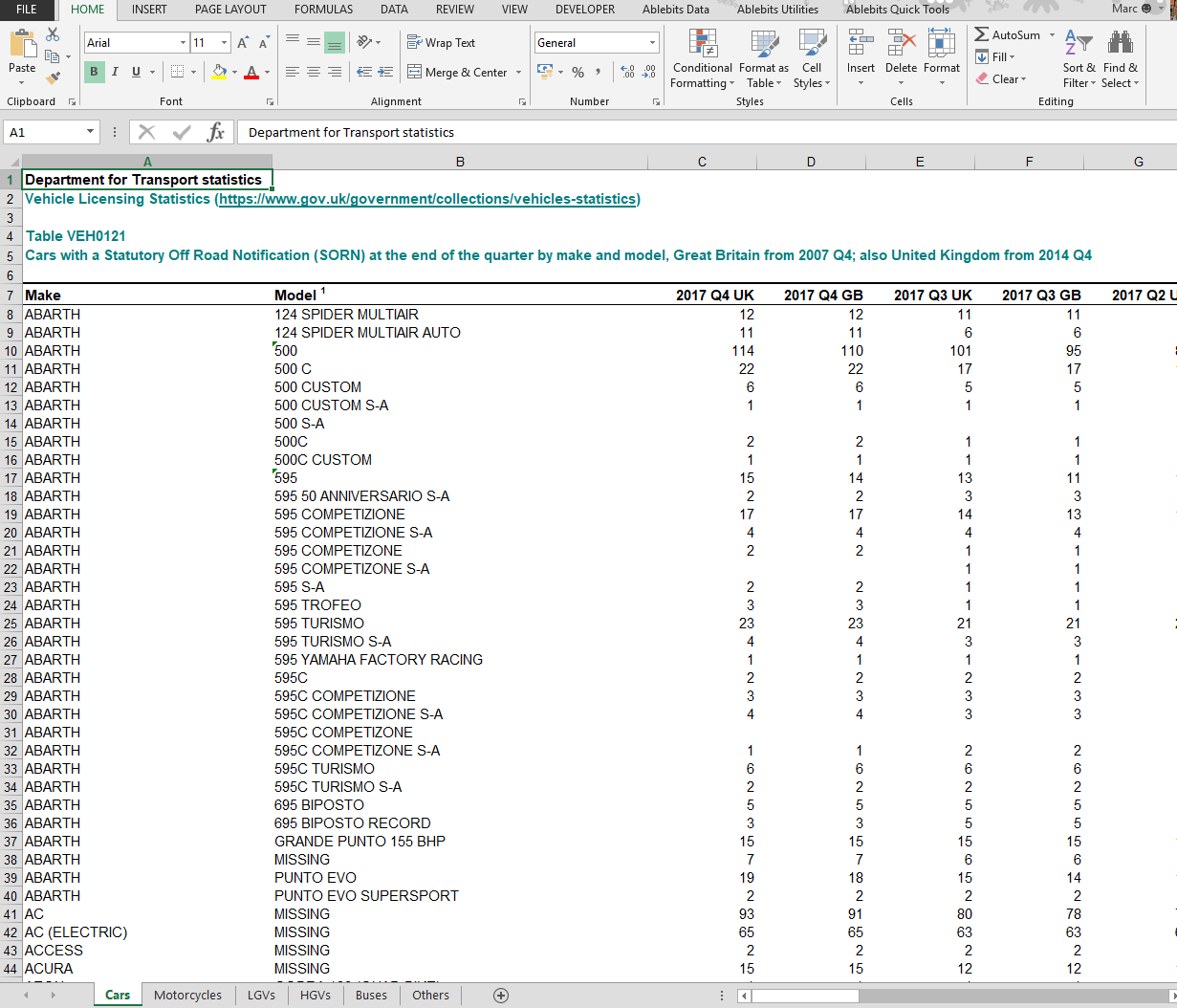Click the Increase Indent icon
This screenshot has width=1177, height=1008.
(385, 72)
